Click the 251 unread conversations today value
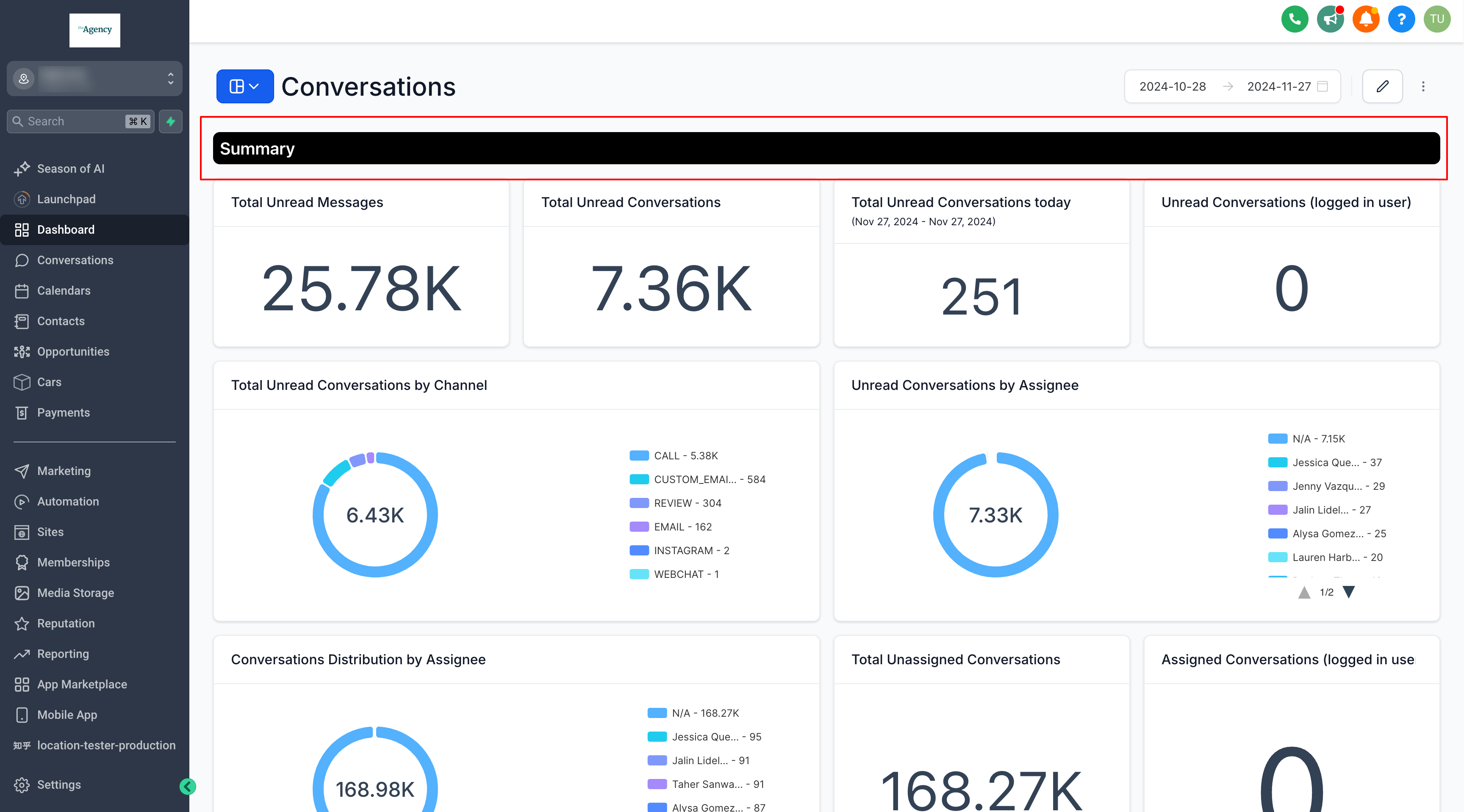Viewport: 1464px width, 812px height. tap(982, 296)
